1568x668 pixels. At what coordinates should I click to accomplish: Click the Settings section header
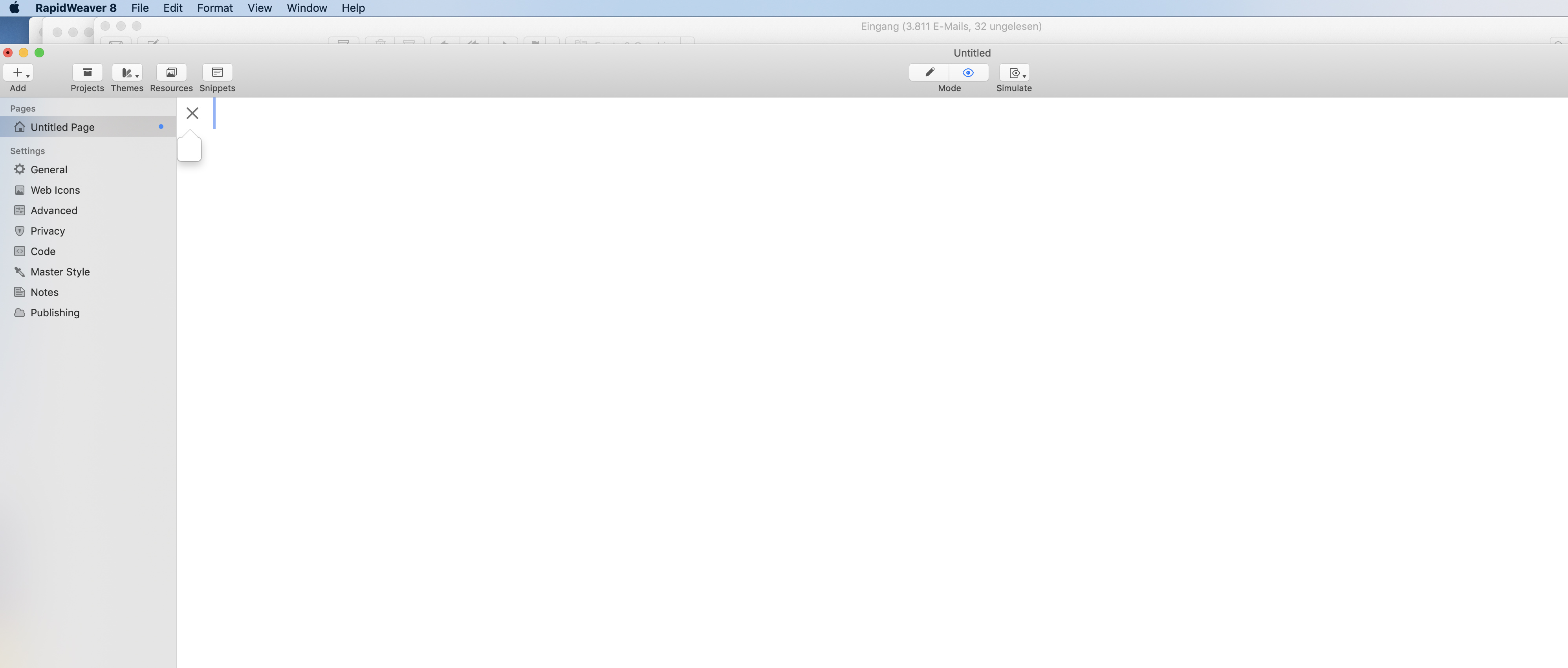coord(27,151)
